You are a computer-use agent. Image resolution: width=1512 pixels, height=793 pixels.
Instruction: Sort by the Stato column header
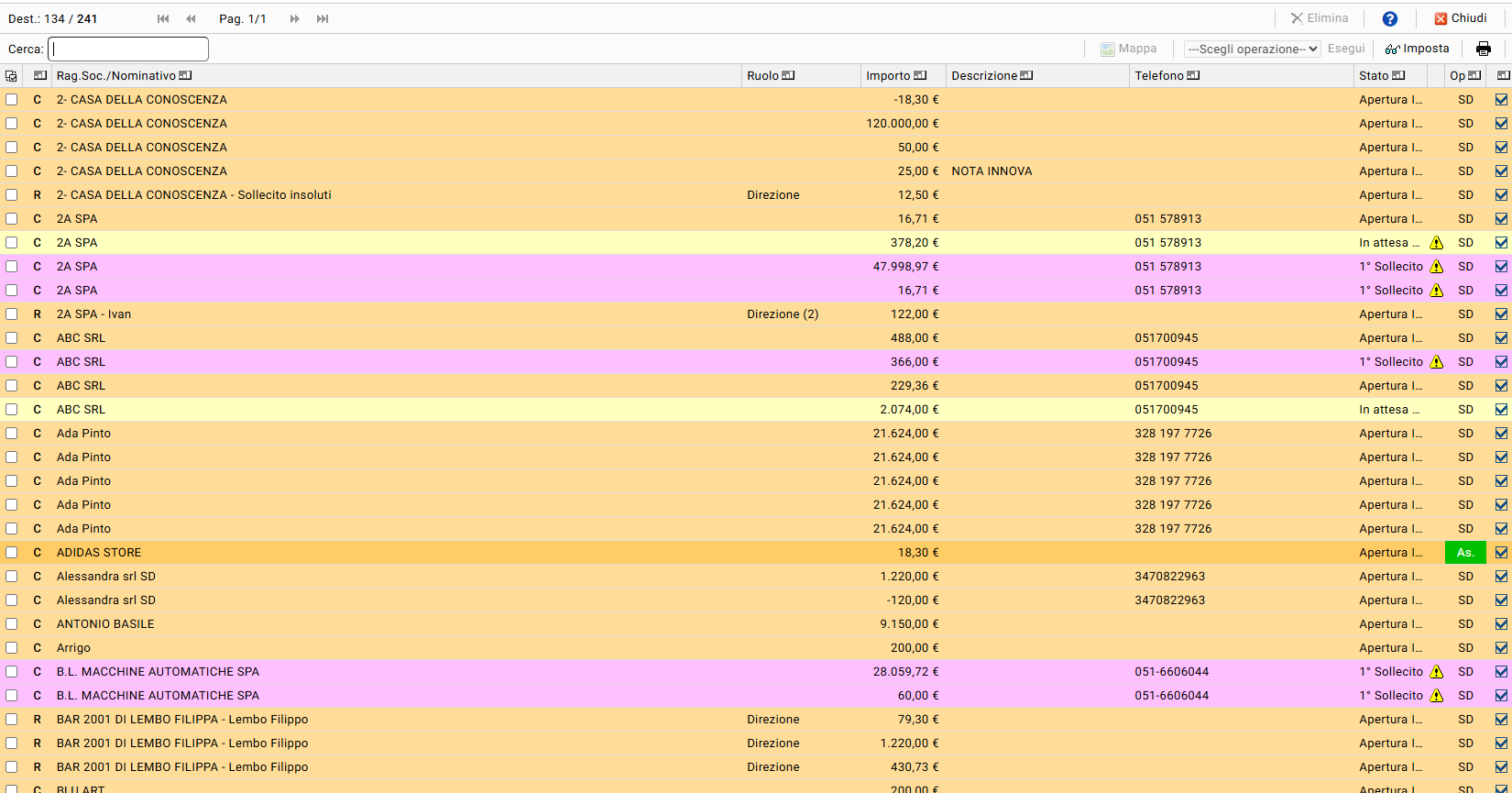1374,76
